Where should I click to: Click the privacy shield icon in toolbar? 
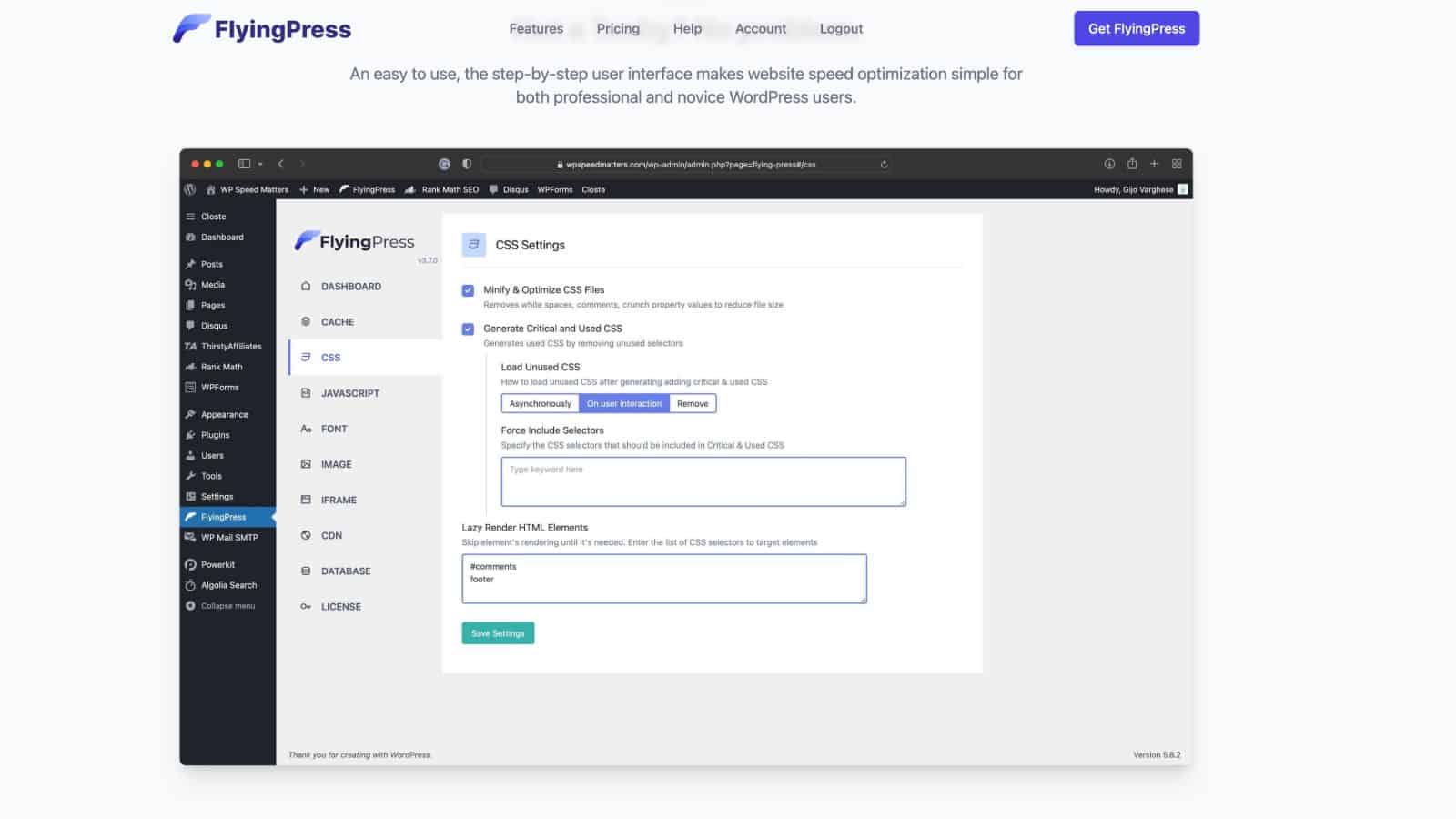[467, 164]
